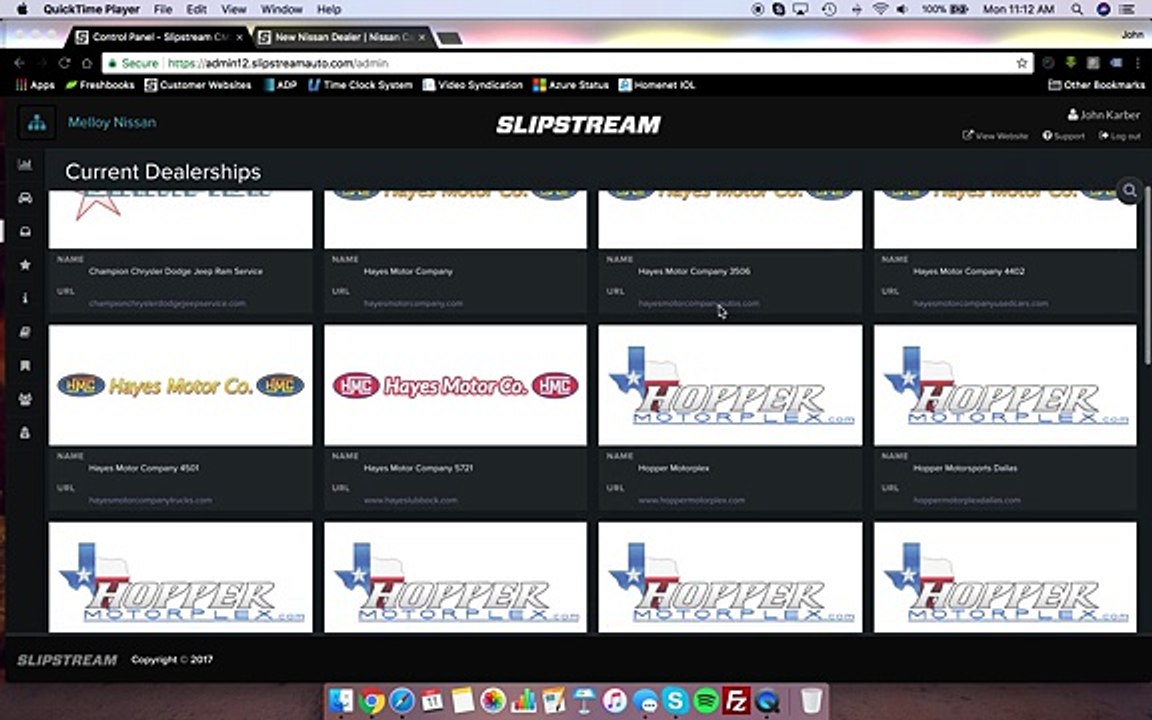
Task: Open the Support link
Action: click(x=1063, y=136)
